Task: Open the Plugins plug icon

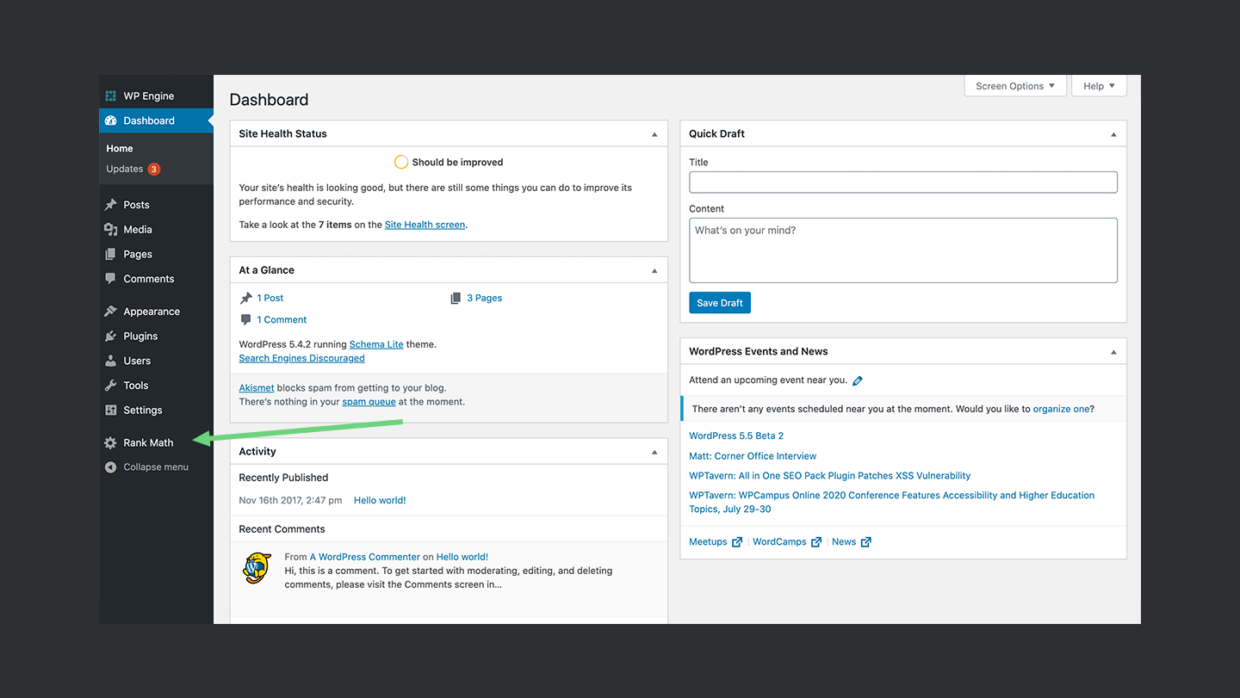Action: pos(109,336)
